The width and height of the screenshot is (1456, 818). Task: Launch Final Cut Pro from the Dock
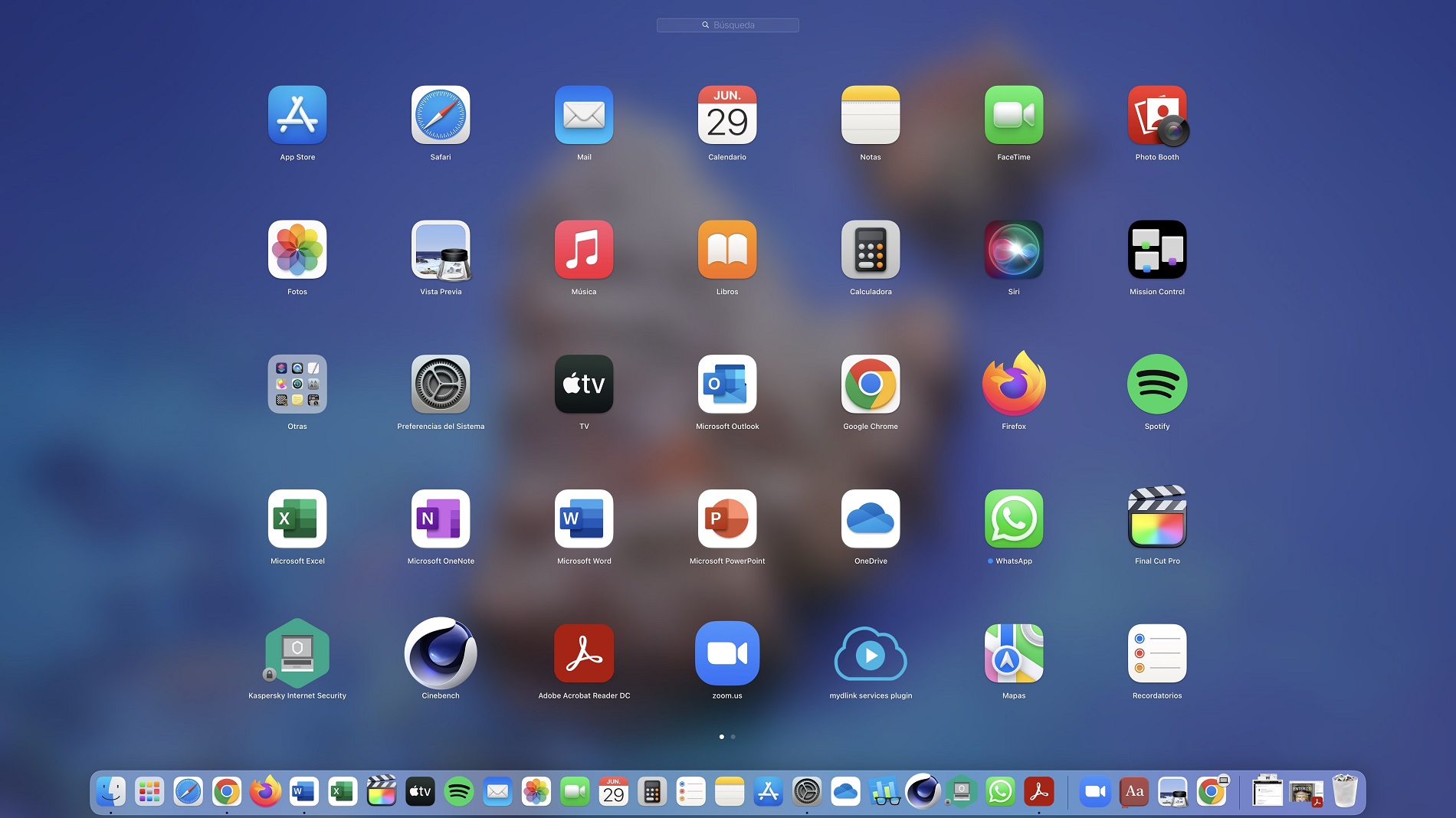pos(382,791)
